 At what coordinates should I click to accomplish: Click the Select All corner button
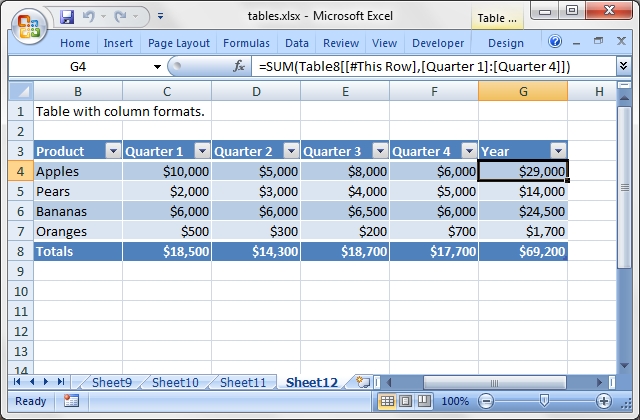[x=21, y=91]
